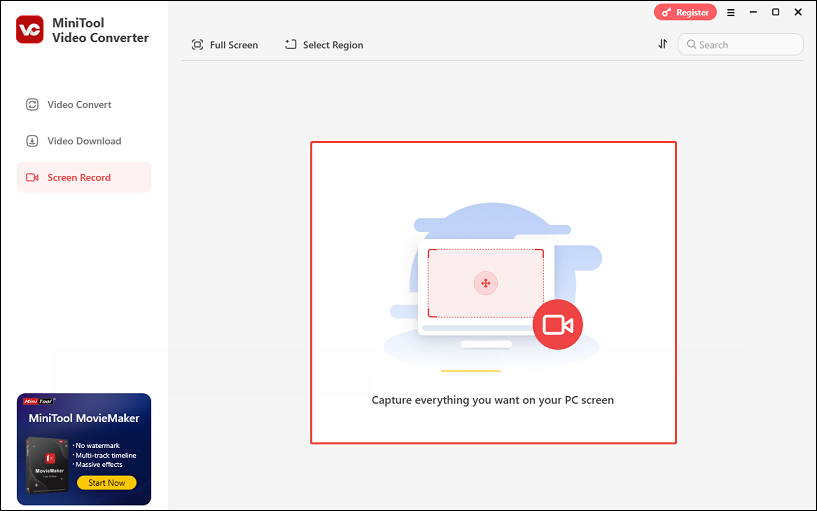Viewport: 817px width, 511px height.
Task: Click the sort order arrows icon
Action: tap(663, 44)
